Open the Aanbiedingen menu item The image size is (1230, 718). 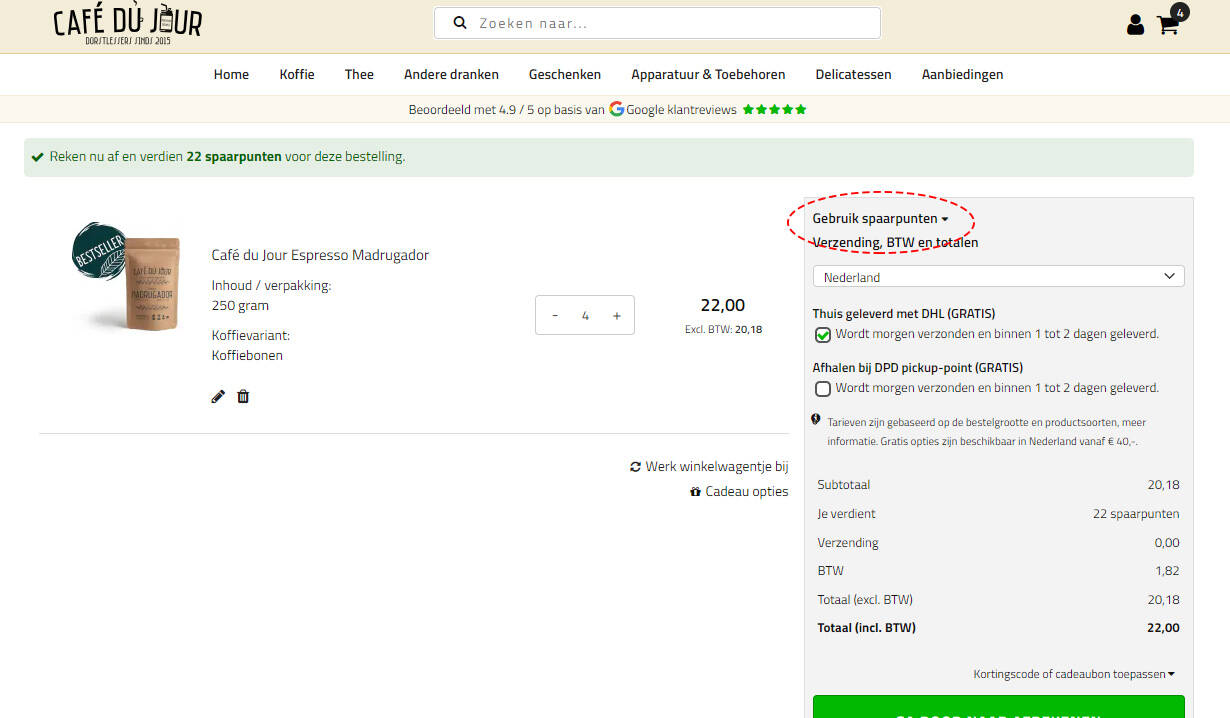[962, 74]
